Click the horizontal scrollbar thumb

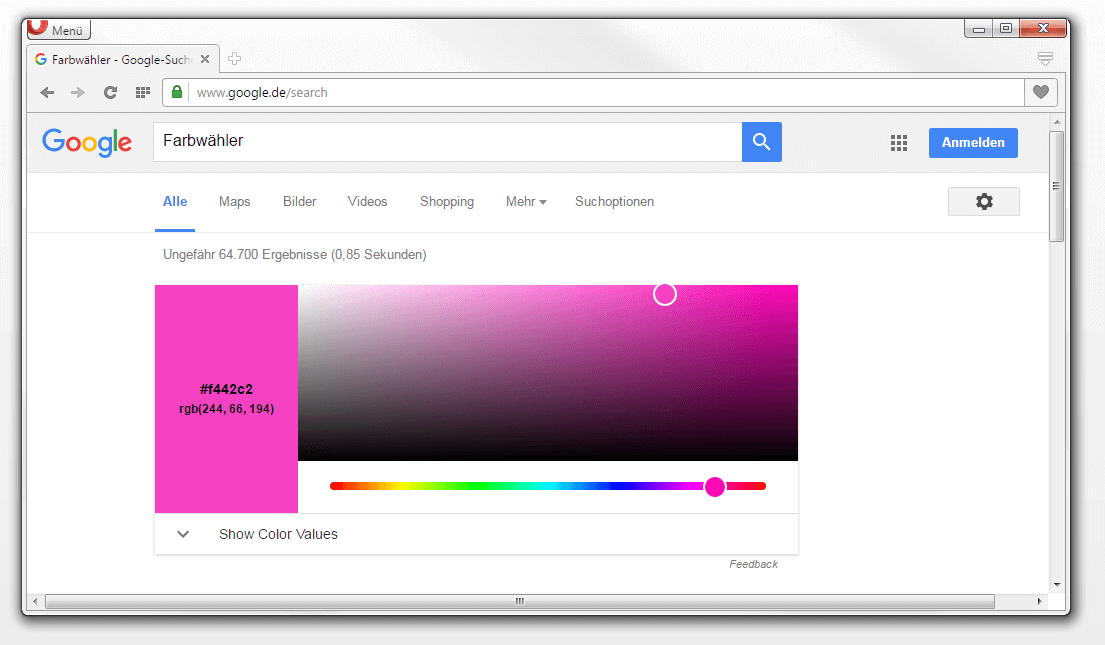[x=519, y=601]
